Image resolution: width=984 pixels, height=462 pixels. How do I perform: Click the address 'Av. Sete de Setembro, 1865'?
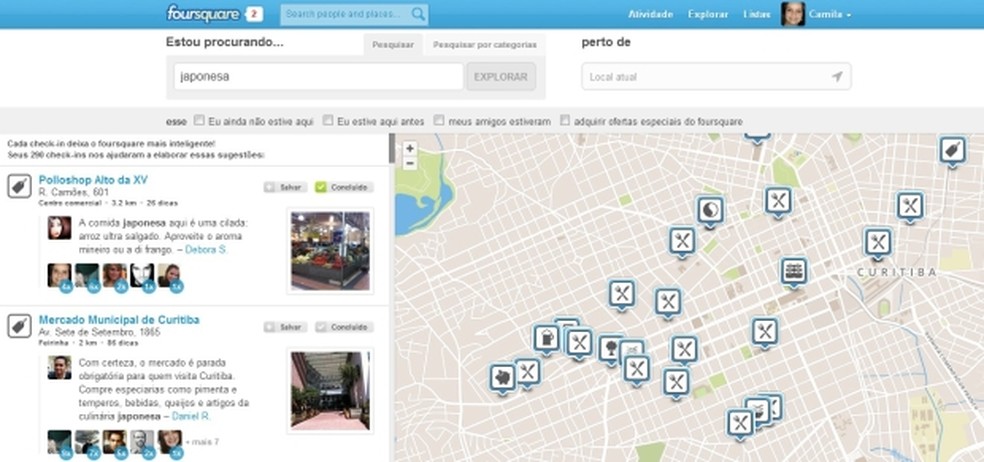pyautogui.click(x=99, y=332)
